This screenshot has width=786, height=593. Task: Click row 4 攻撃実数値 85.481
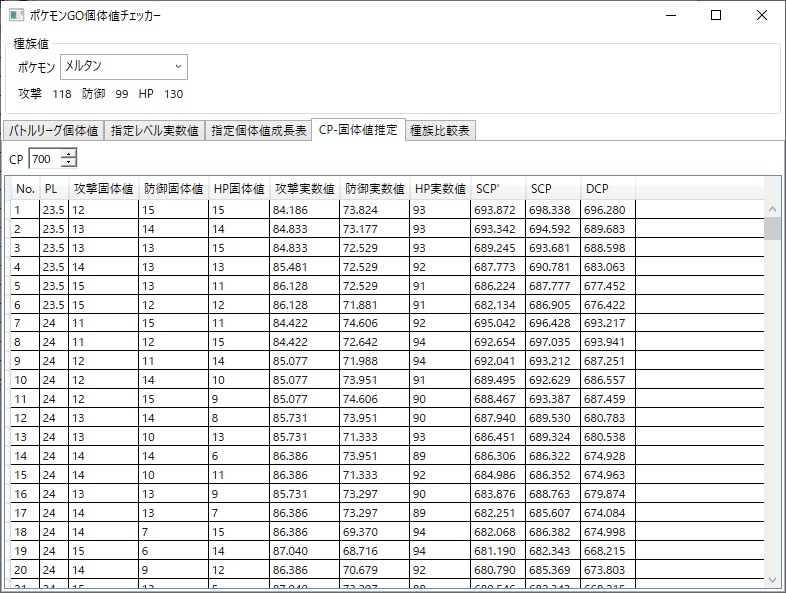pyautogui.click(x=305, y=267)
